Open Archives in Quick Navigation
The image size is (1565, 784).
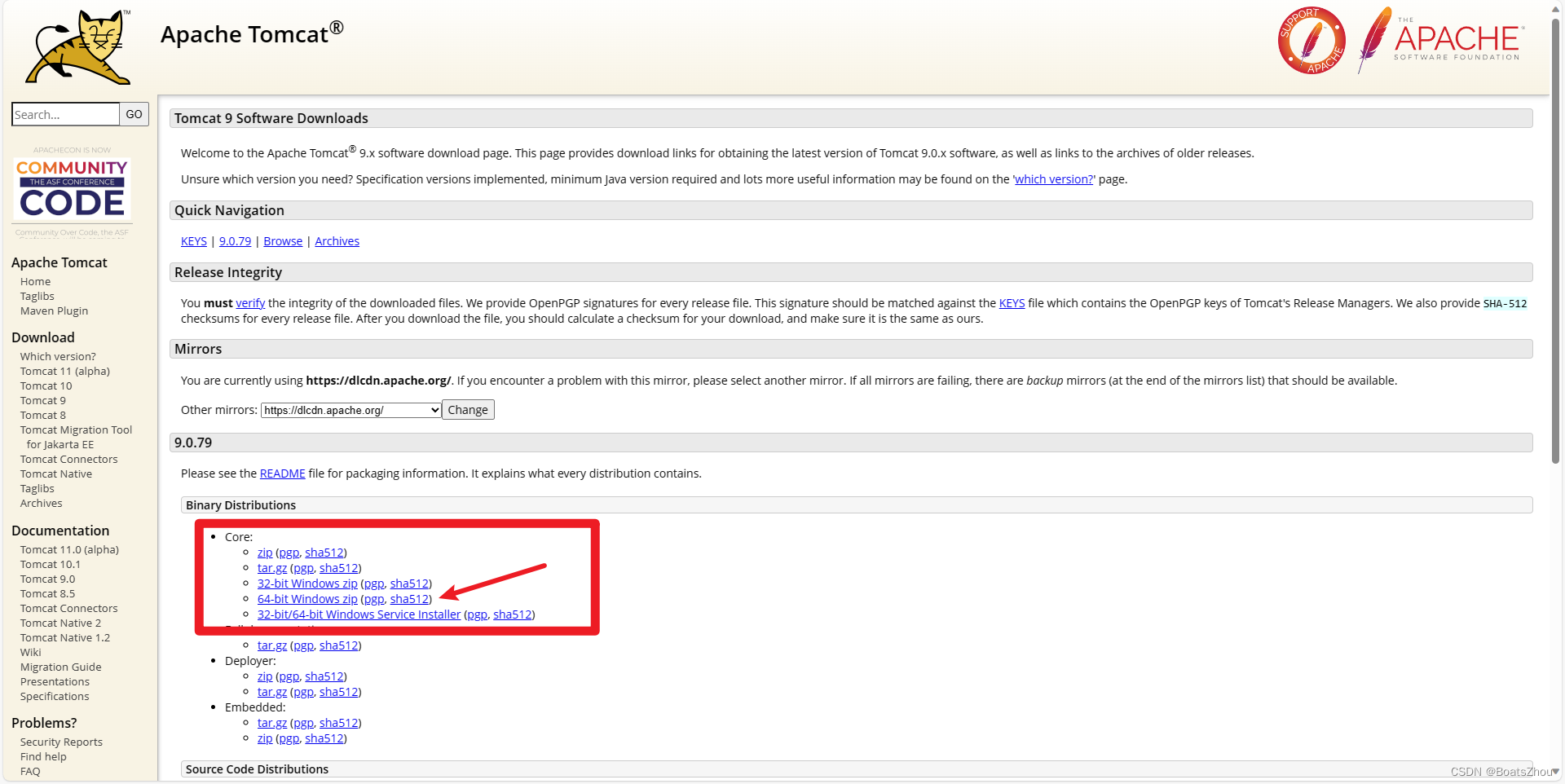tap(337, 241)
